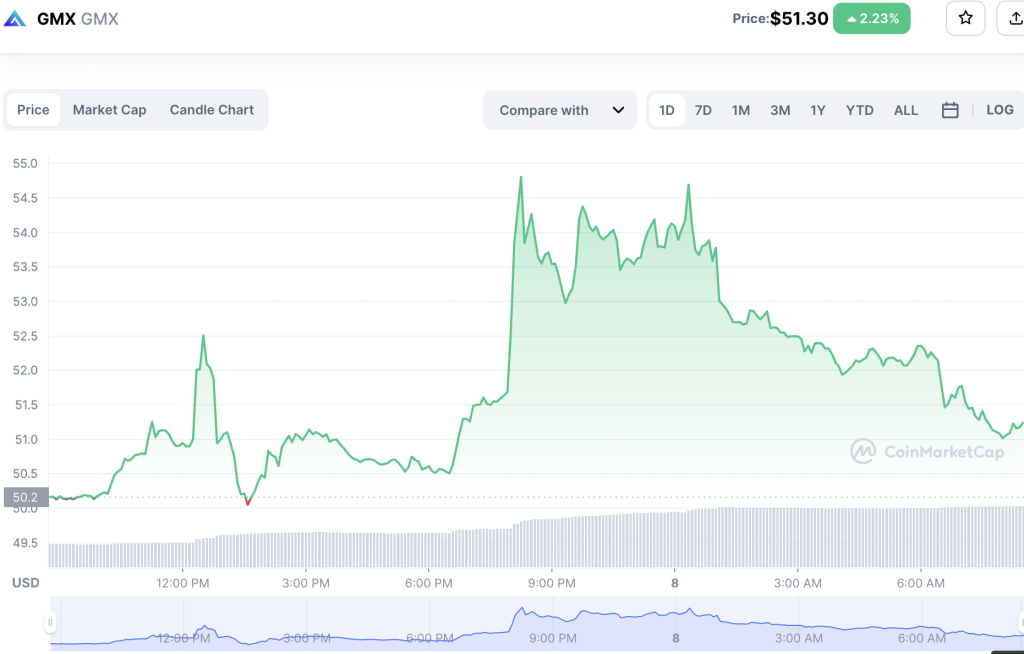This screenshot has height=654, width=1024.
Task: Open the calendar date range picker
Action: [950, 110]
